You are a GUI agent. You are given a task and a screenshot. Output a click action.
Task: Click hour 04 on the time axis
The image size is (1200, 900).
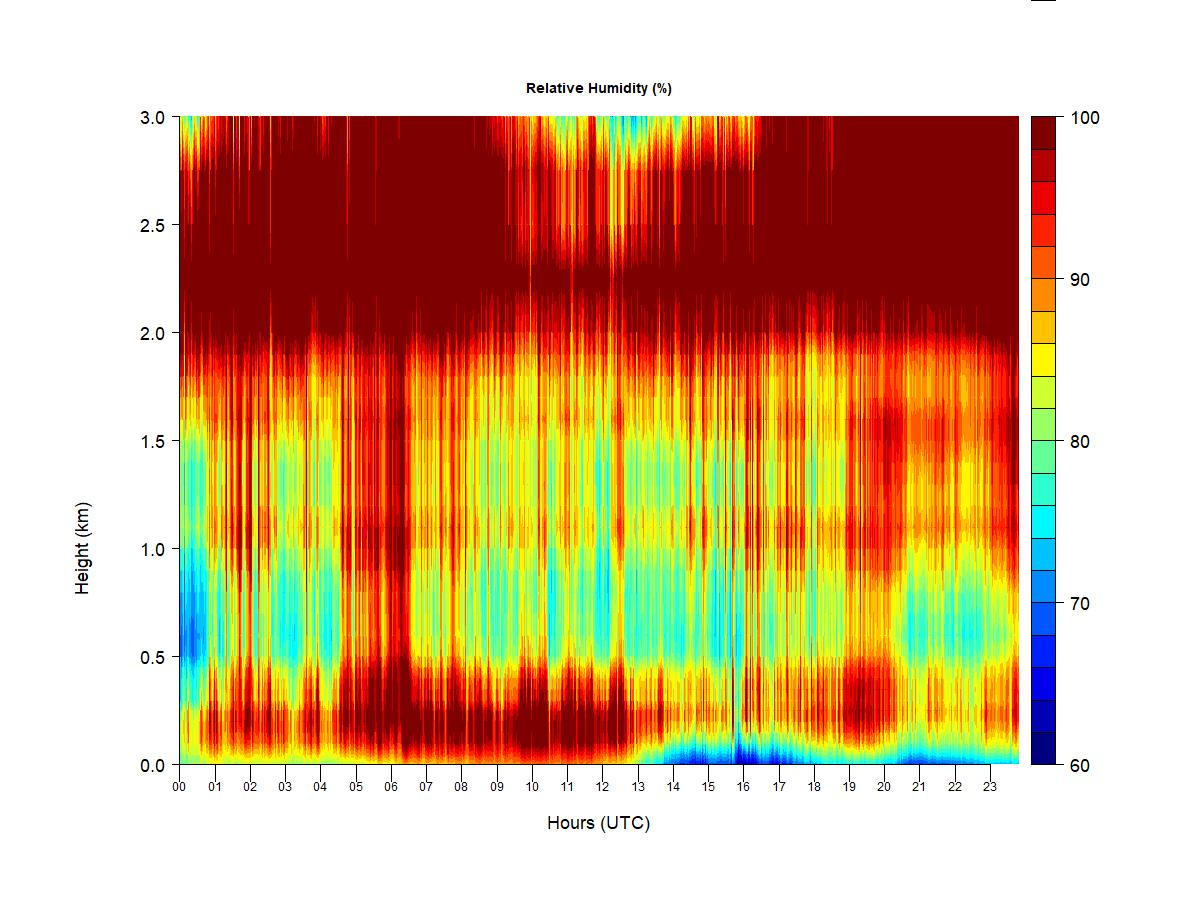coord(320,787)
